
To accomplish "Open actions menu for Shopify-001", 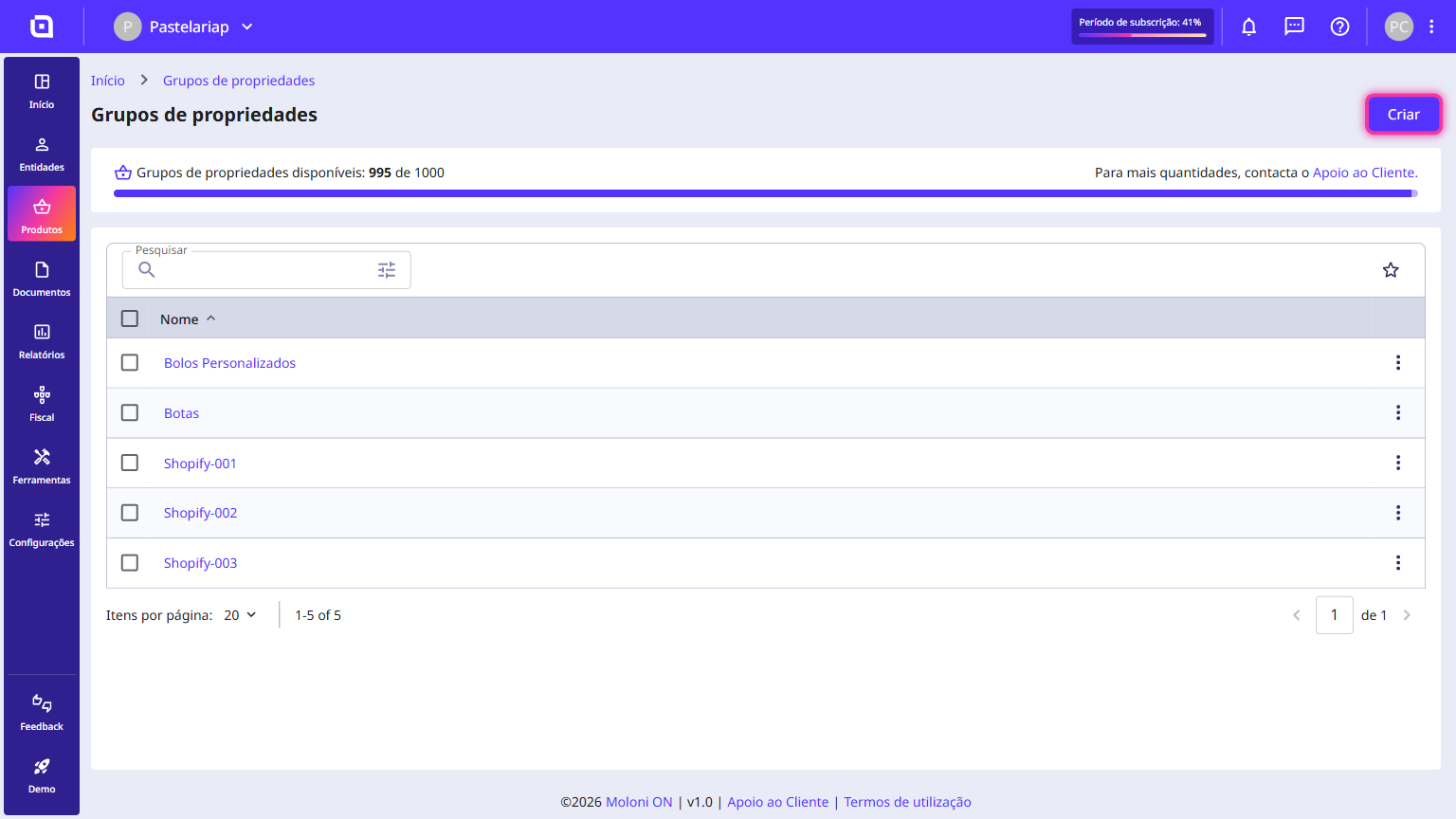I will pos(1398,463).
